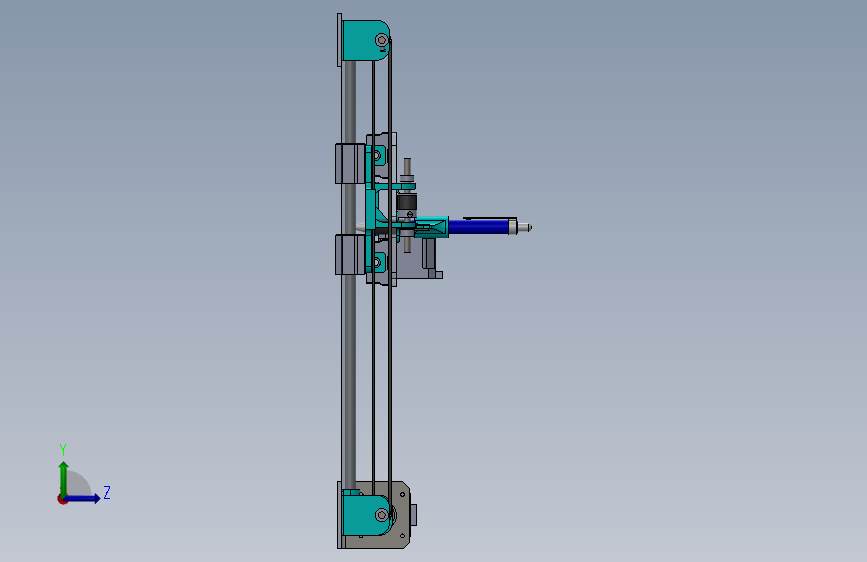
Task: Select the lower grey bearing block on the rod
Action: click(350, 254)
